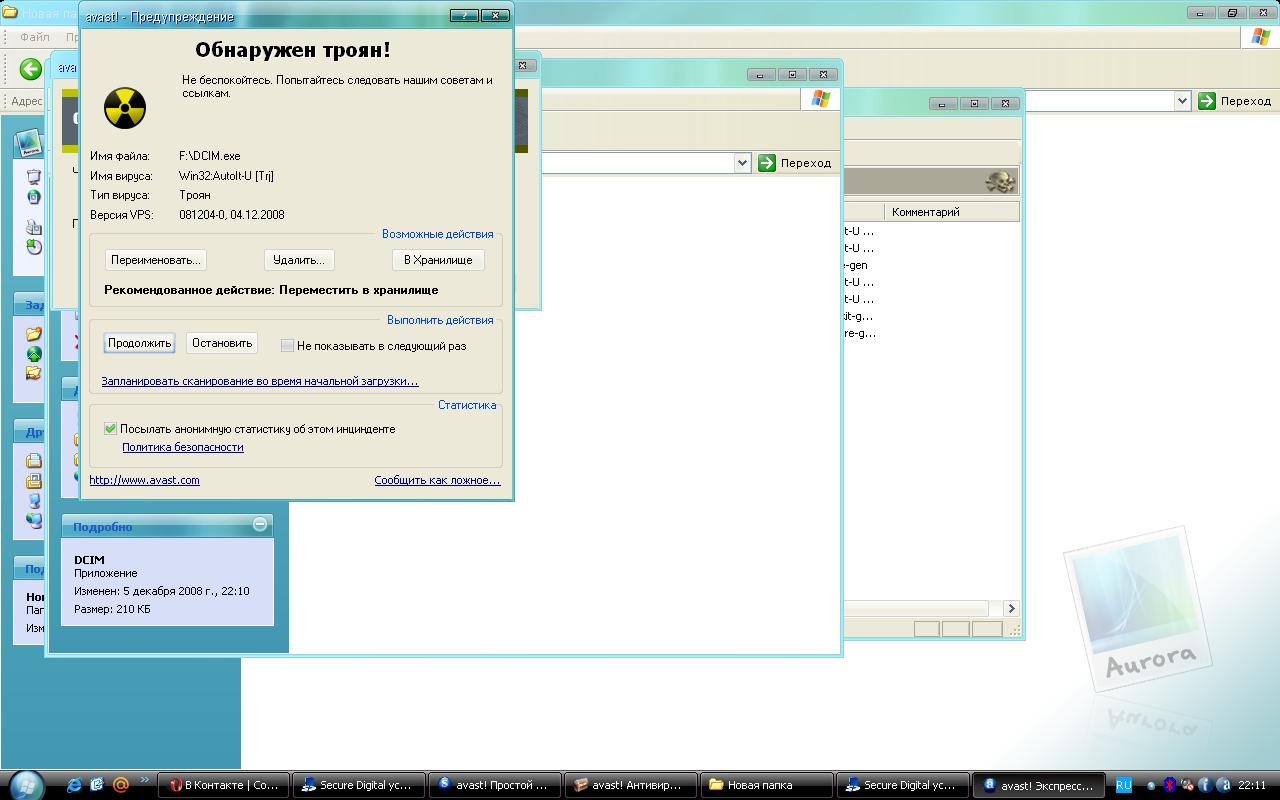Open 'Политика безопасности' link

[182, 447]
